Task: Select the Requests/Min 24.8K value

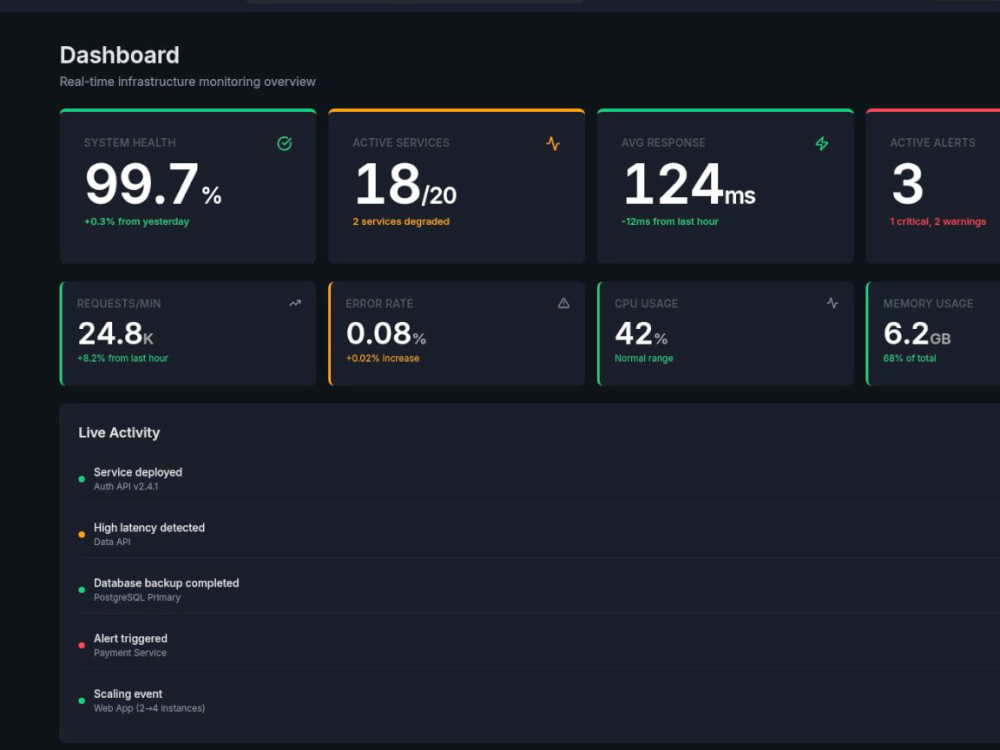Action: click(115, 334)
